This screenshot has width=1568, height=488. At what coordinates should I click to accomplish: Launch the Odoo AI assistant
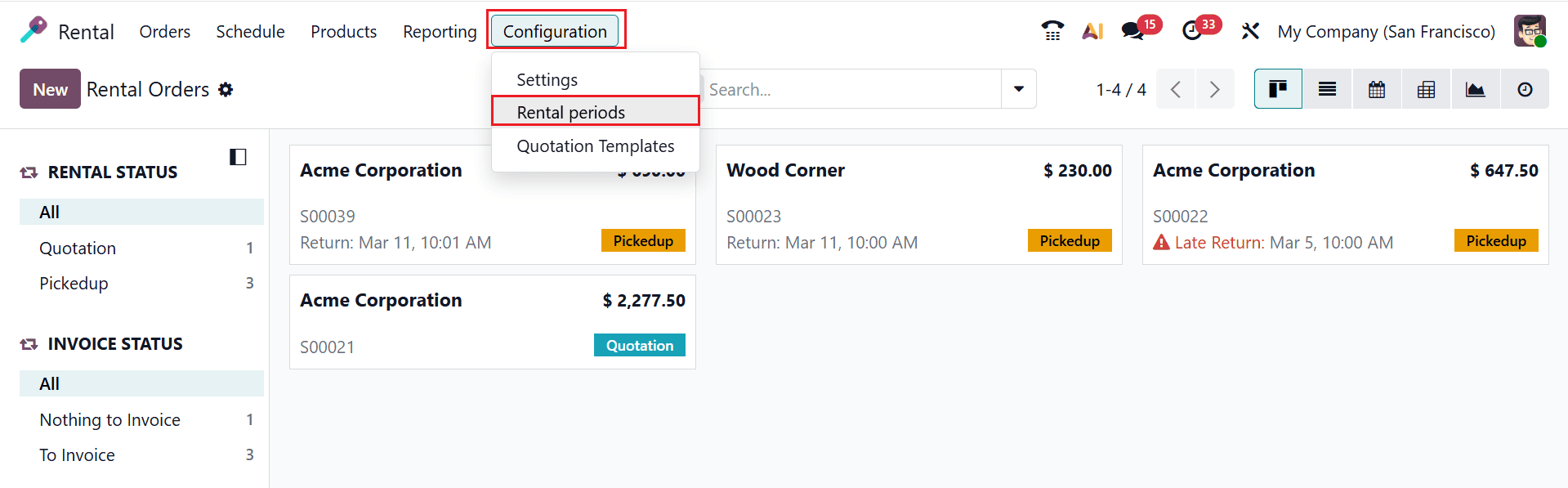click(x=1092, y=30)
